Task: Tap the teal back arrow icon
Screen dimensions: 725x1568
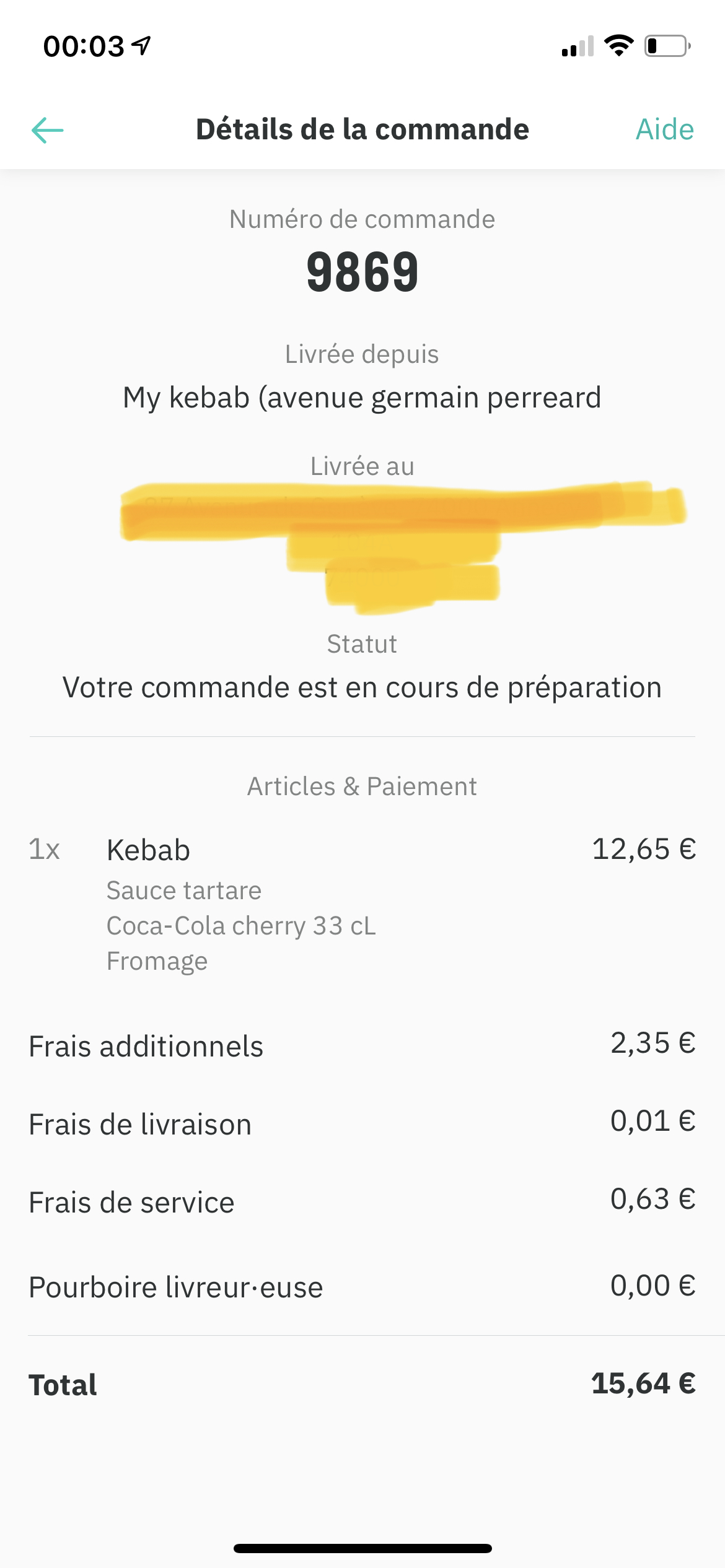Action: click(x=48, y=130)
